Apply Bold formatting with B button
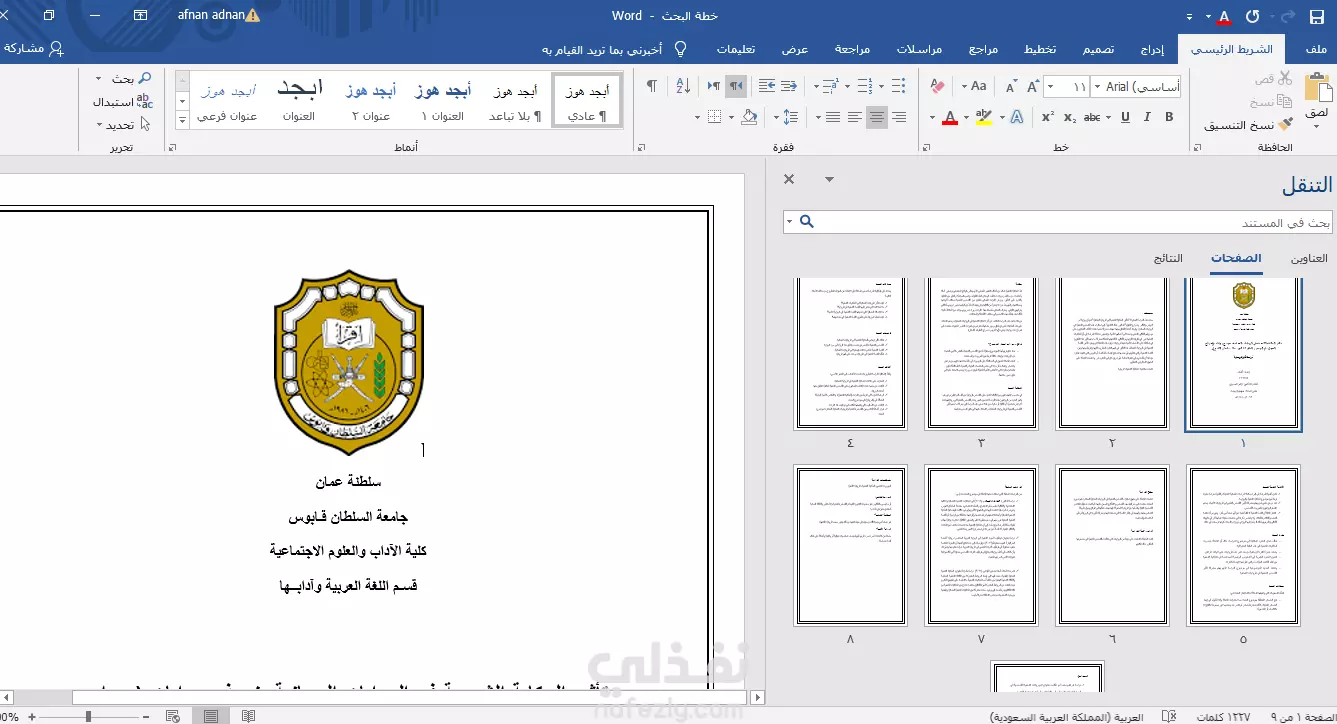Viewport: 1337px width, 724px height. tap(1169, 117)
